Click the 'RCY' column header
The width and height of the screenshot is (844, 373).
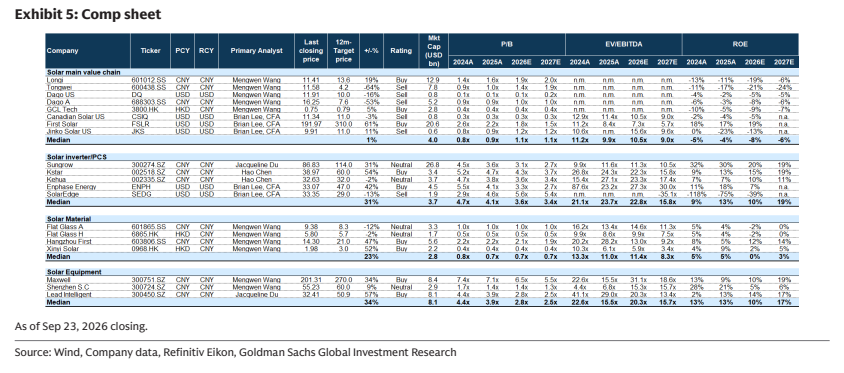pyautogui.click(x=206, y=51)
